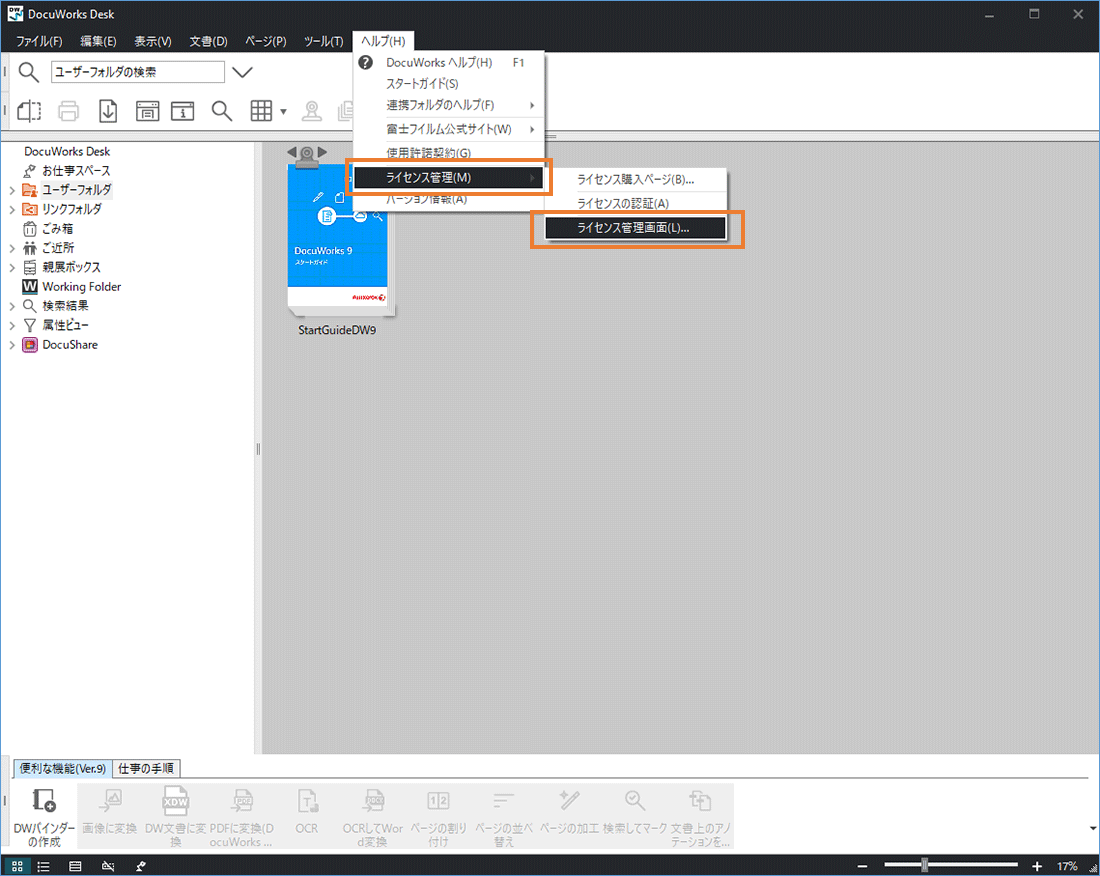The height and width of the screenshot is (876, 1100).
Task: Switch to thumbnail view in status bar
Action: coord(18,866)
